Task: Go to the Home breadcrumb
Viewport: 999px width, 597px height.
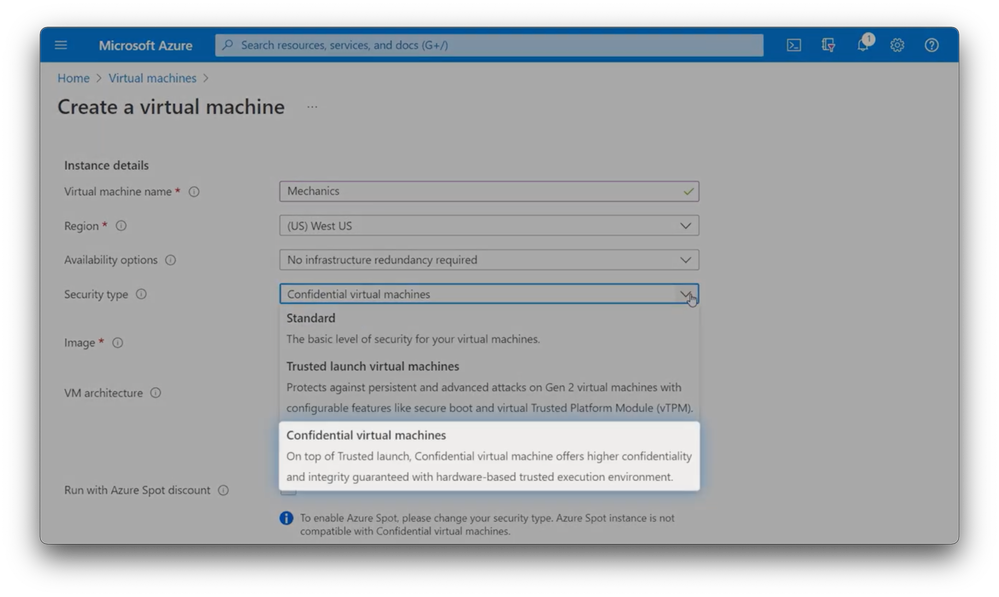Action: point(73,78)
